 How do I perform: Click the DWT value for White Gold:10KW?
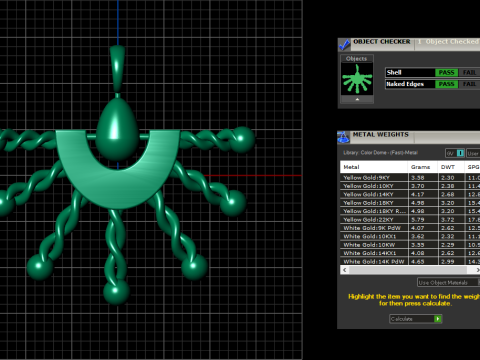[448, 245]
